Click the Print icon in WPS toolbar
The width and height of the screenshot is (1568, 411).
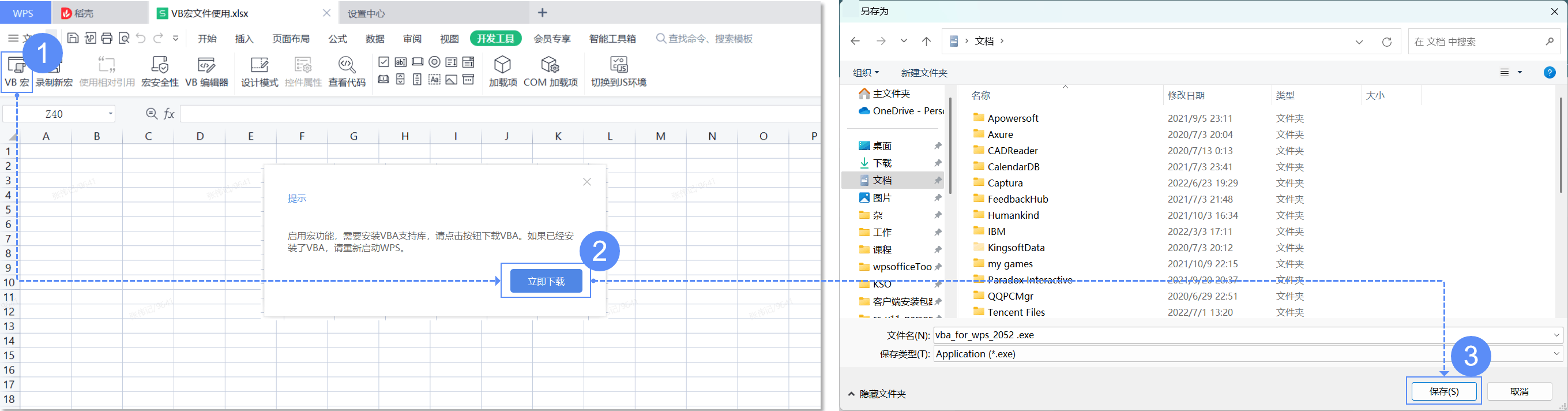[x=107, y=38]
